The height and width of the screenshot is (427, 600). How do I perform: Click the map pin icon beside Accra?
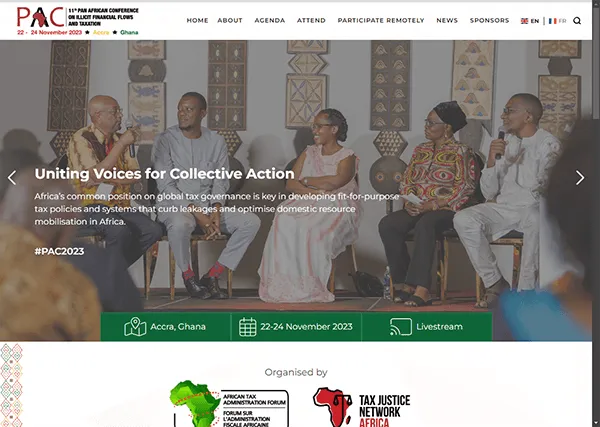[135, 327]
